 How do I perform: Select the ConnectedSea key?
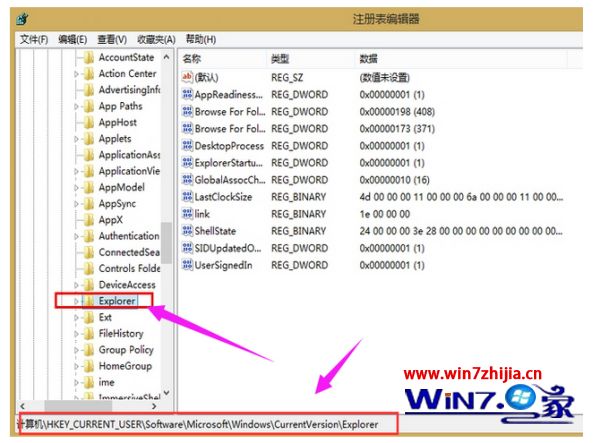(x=129, y=252)
